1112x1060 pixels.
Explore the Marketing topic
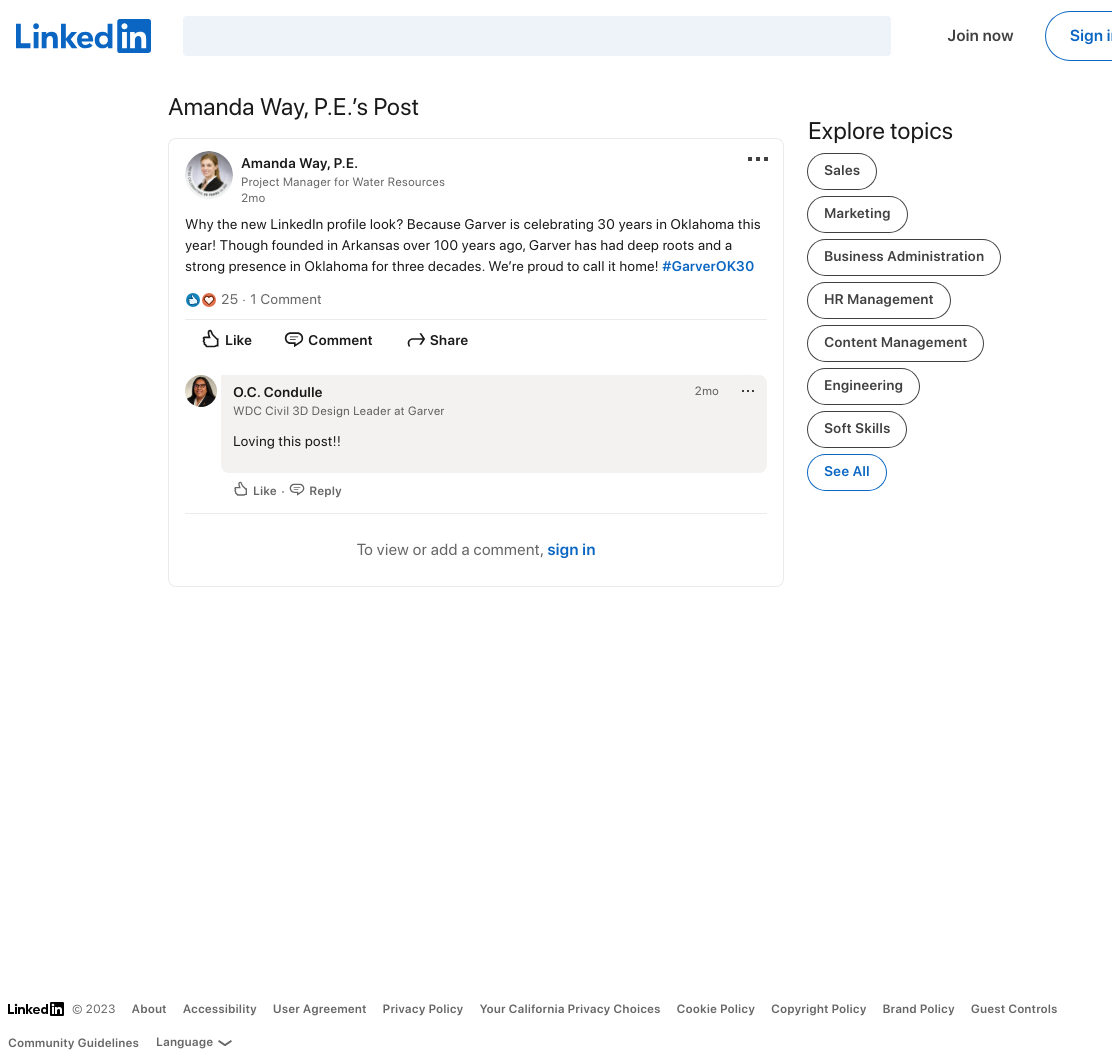tap(857, 214)
